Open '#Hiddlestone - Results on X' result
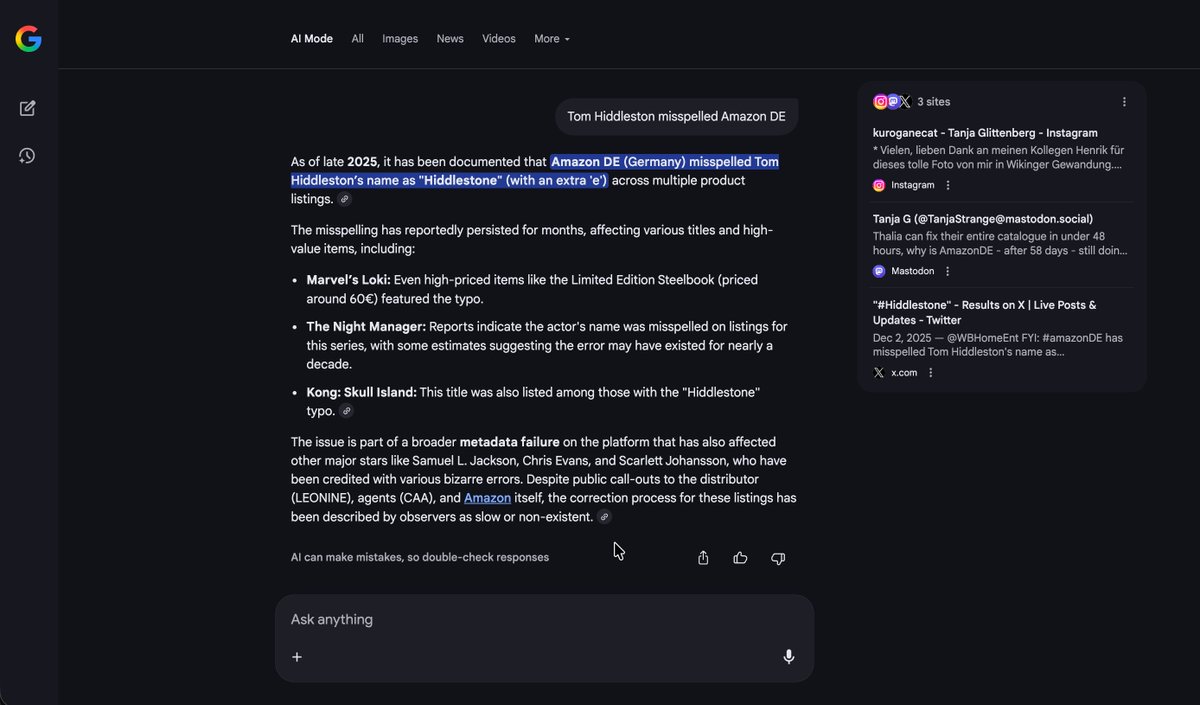Image resolution: width=1200 pixels, height=705 pixels. click(984, 313)
